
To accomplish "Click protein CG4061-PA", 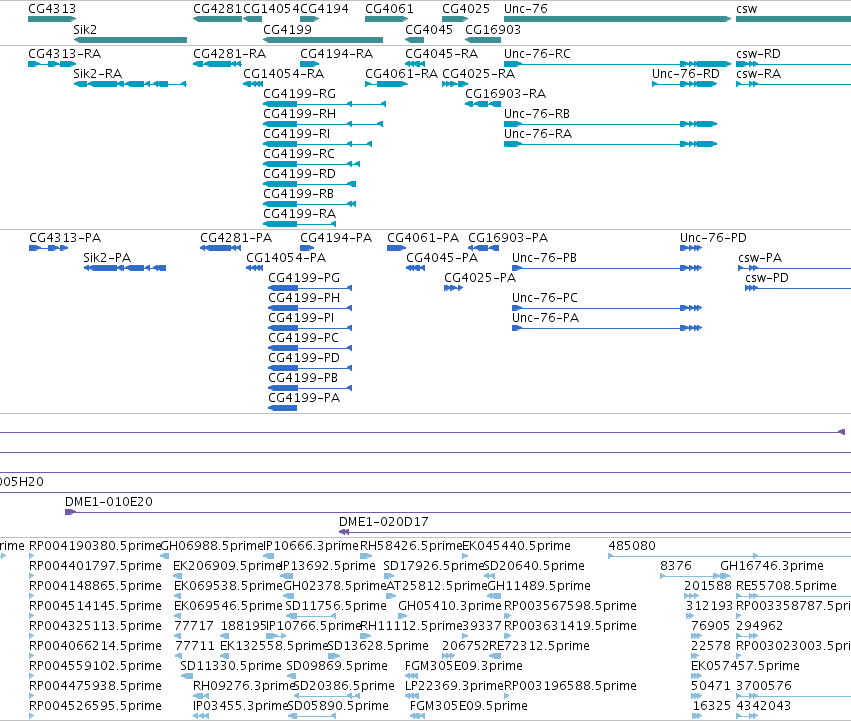I will point(396,248).
